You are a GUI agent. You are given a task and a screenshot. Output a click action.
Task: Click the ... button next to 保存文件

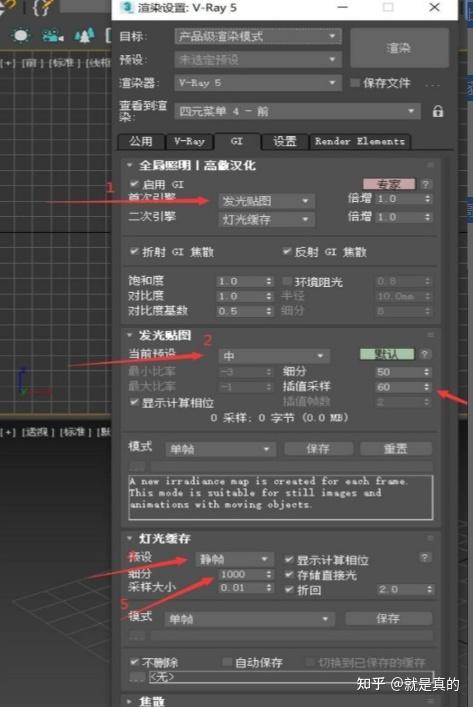pos(432,84)
